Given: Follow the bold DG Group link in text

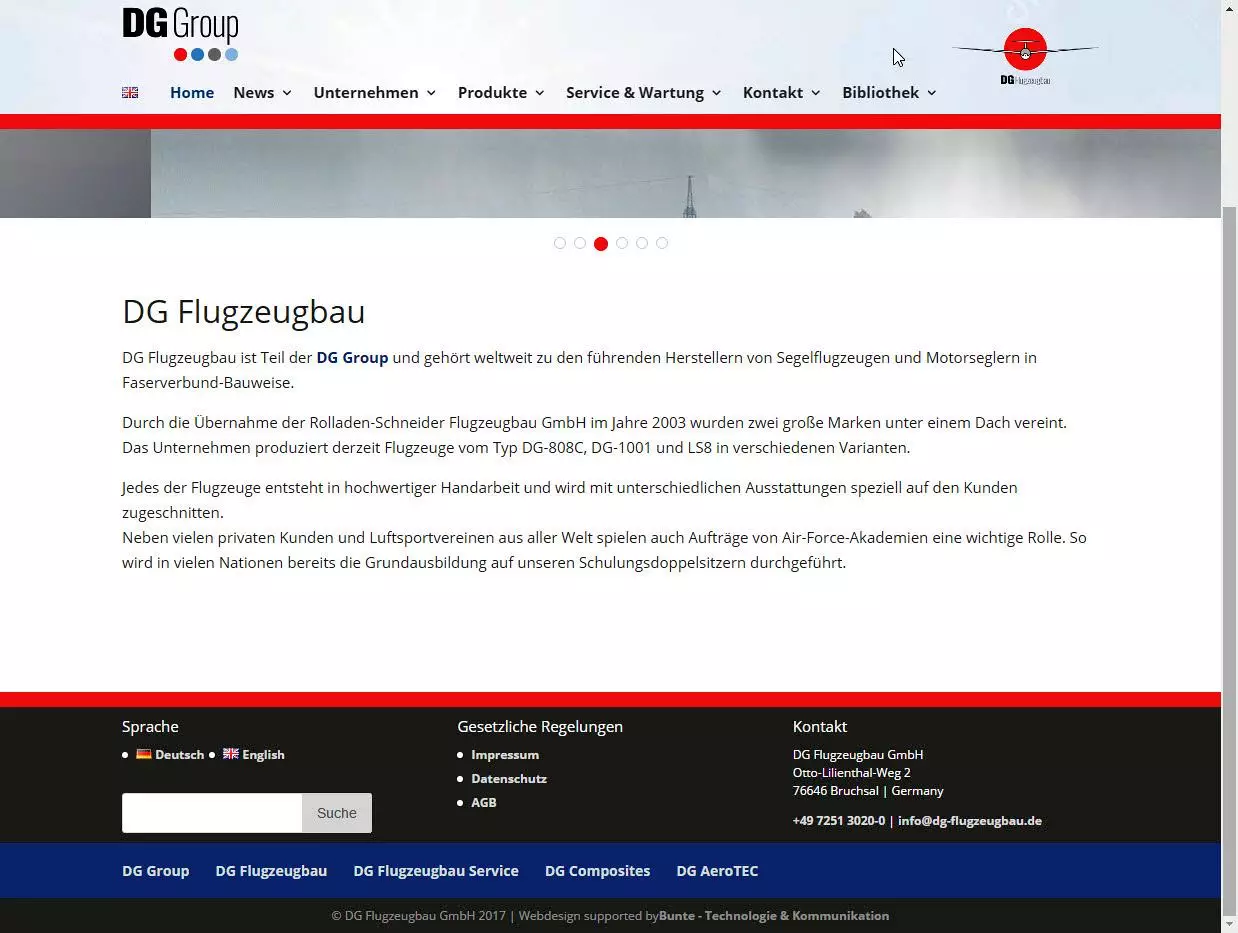Looking at the screenshot, I should (x=352, y=357).
